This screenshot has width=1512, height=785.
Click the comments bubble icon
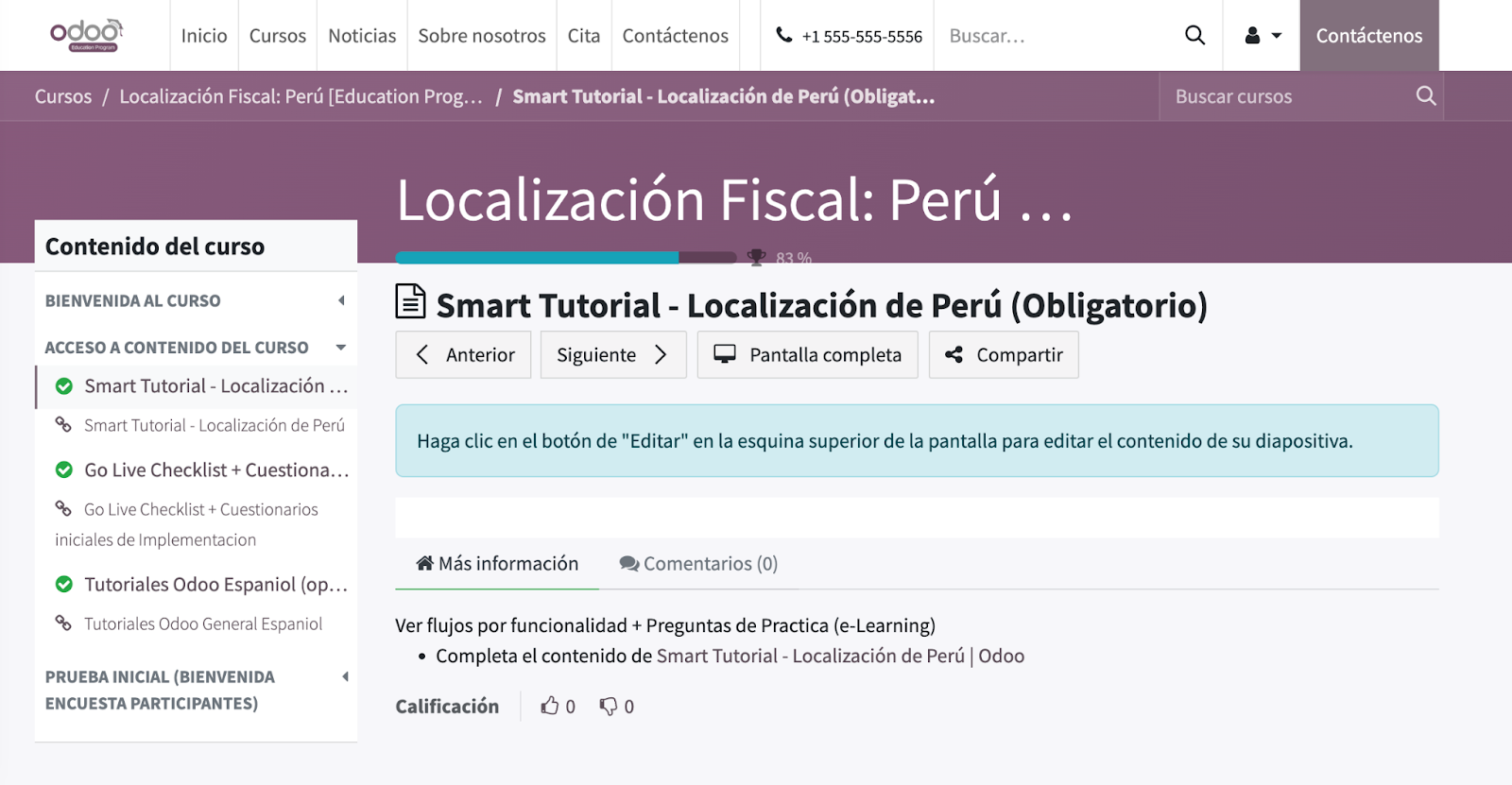click(x=628, y=563)
